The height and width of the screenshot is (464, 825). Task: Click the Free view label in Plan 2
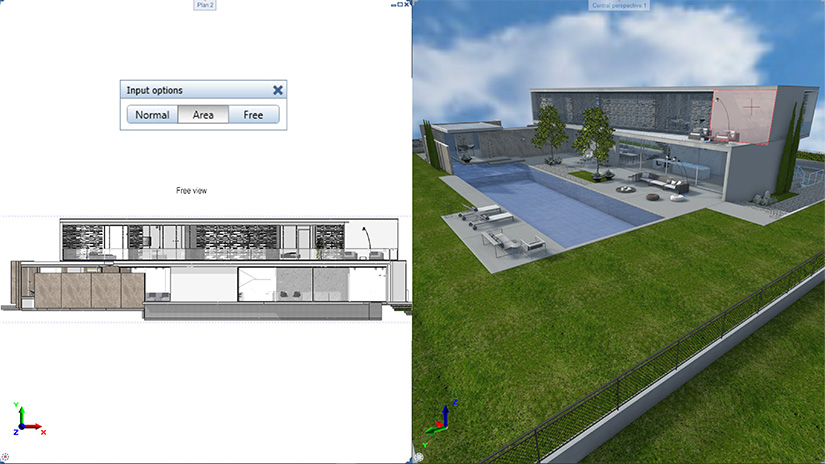[192, 190]
